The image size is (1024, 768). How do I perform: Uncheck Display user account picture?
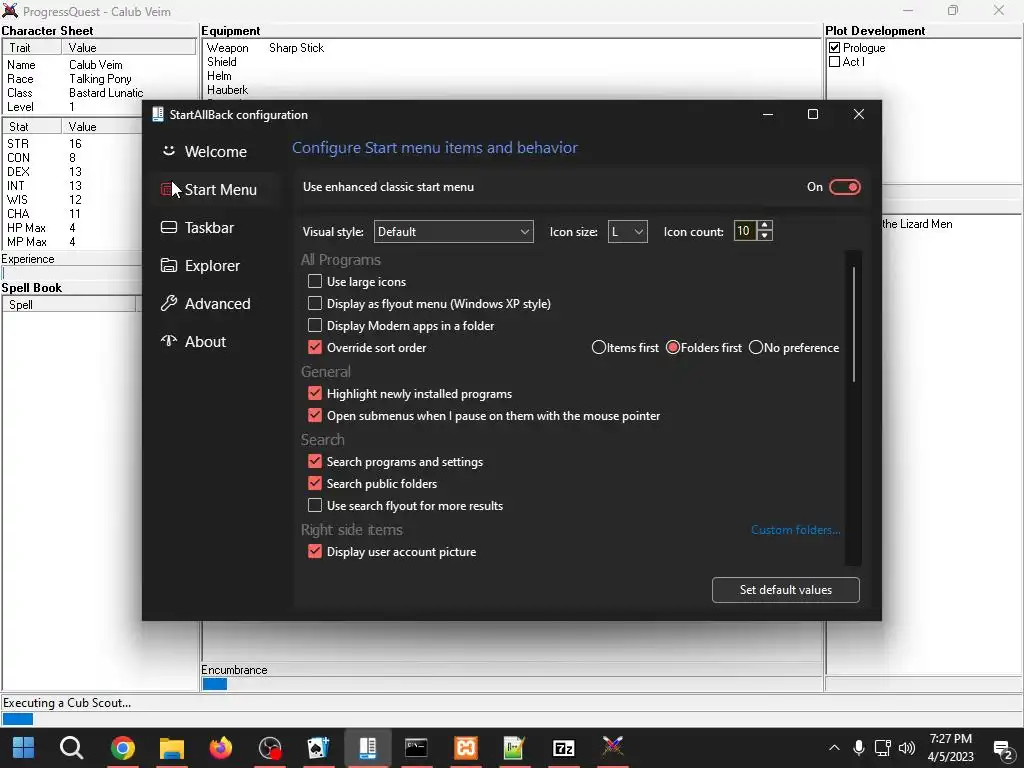315,551
